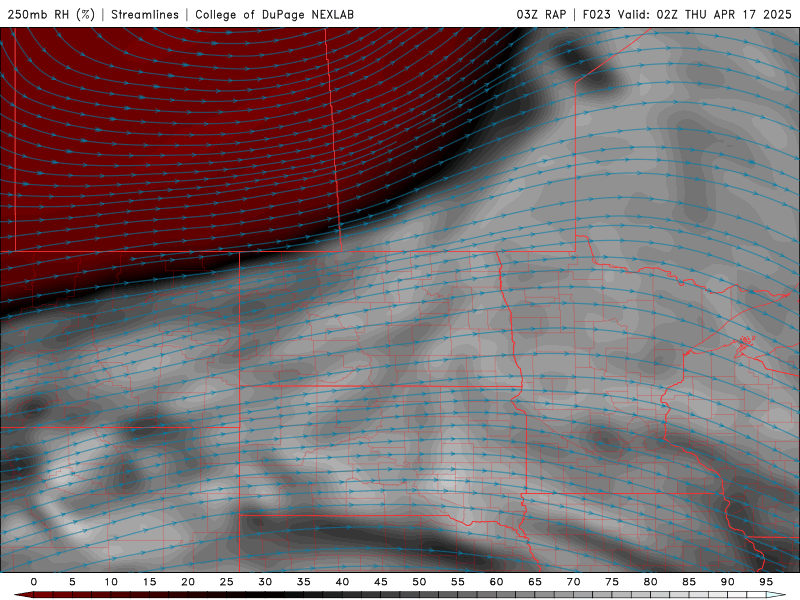800x600 pixels.
Task: Click the '0' colorbar scale label
Action: (34, 582)
